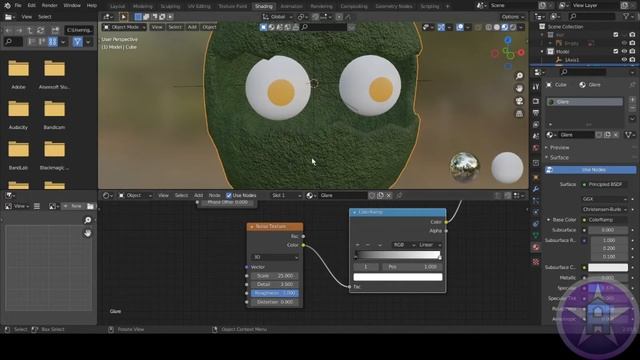
Task: Open the Render menu
Action: [x=49, y=6]
